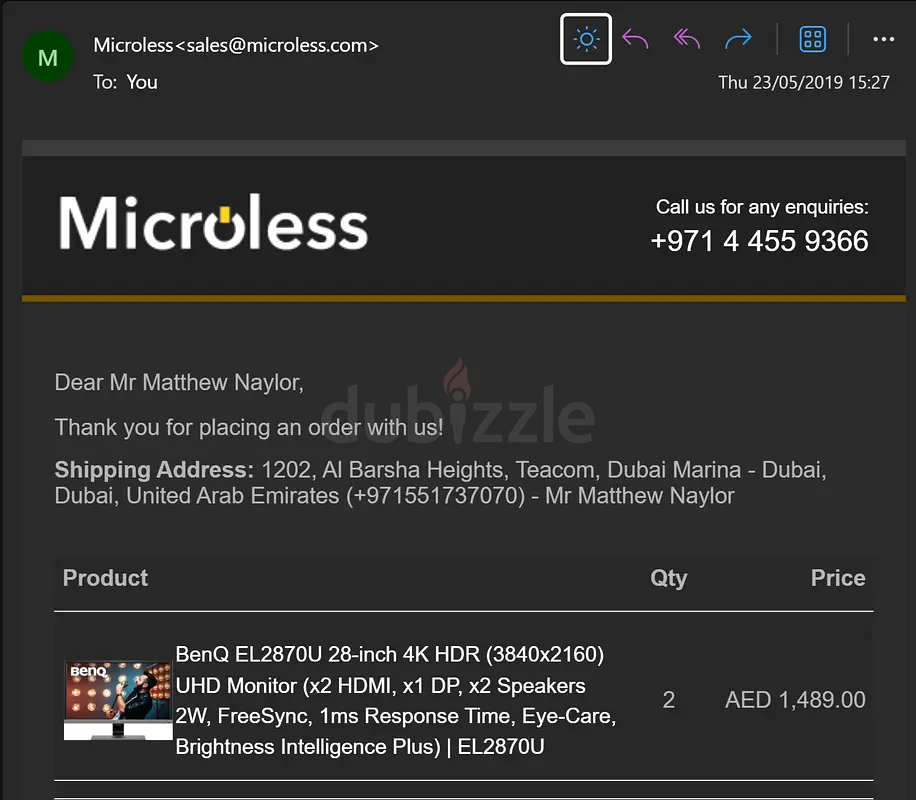Viewport: 916px width, 800px height.
Task: Click the email date Thu 23/05/2019 15:27
Action: (x=804, y=82)
